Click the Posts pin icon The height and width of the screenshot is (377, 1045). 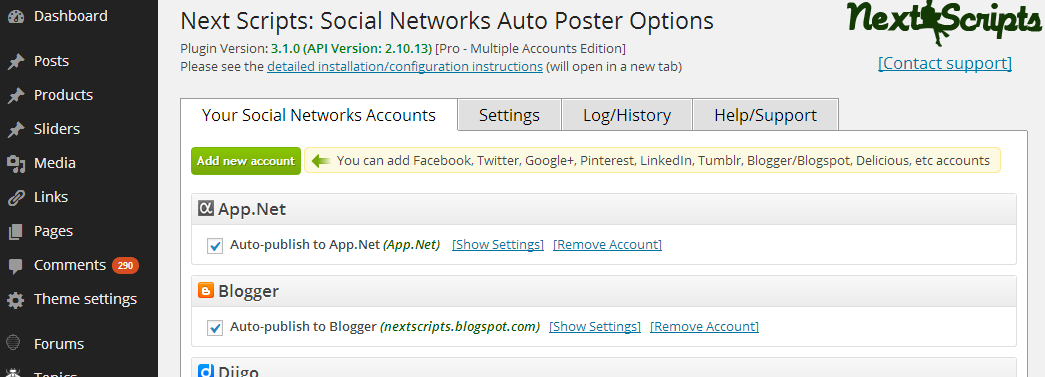click(15, 61)
